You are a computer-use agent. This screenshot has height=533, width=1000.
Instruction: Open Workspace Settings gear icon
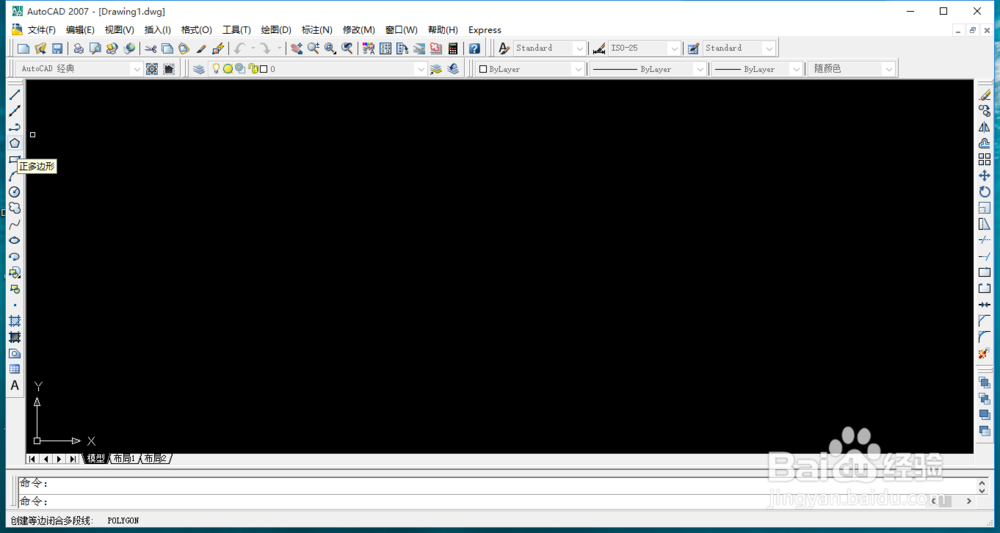[x=152, y=69]
